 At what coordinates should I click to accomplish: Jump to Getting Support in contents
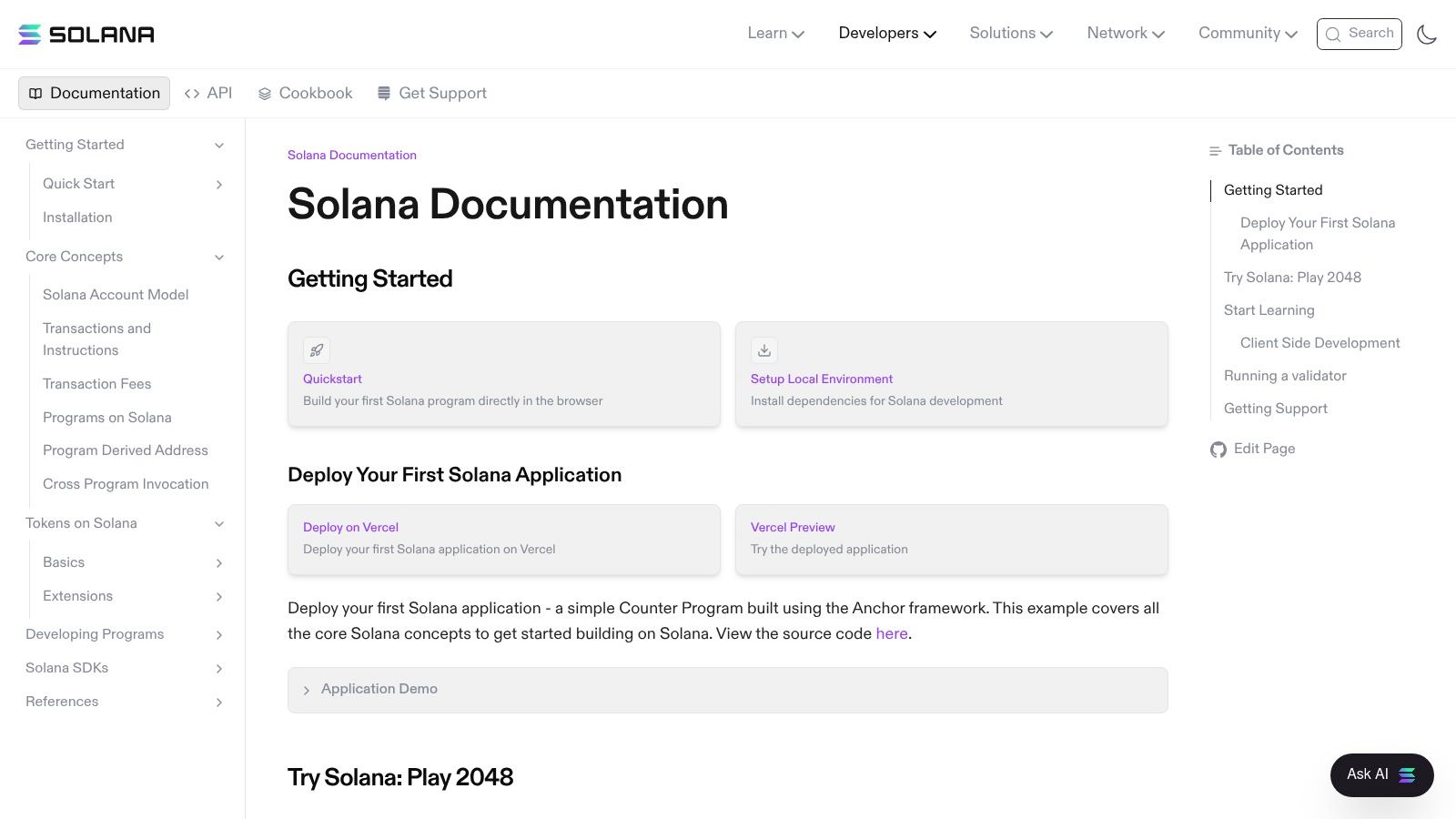coord(1276,409)
